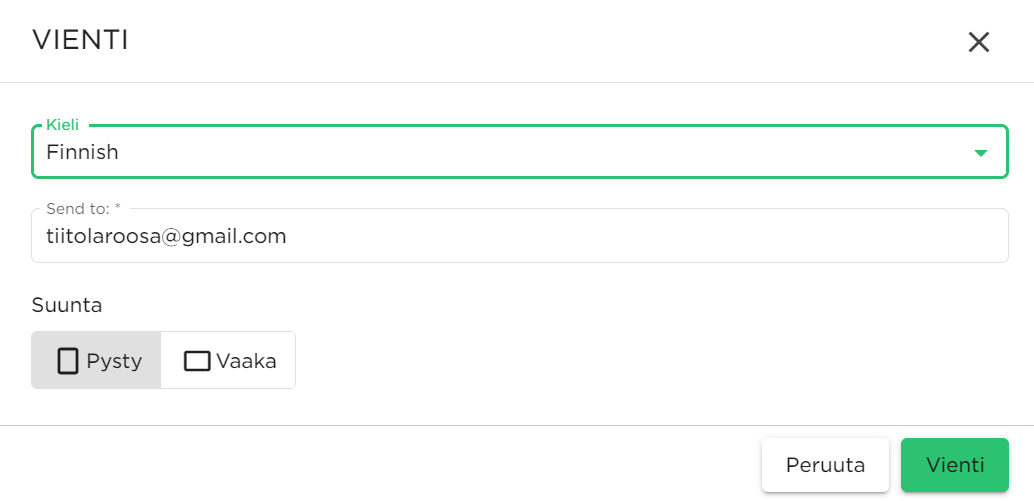Click inside the Send to email field
The image size is (1034, 501).
click(520, 235)
